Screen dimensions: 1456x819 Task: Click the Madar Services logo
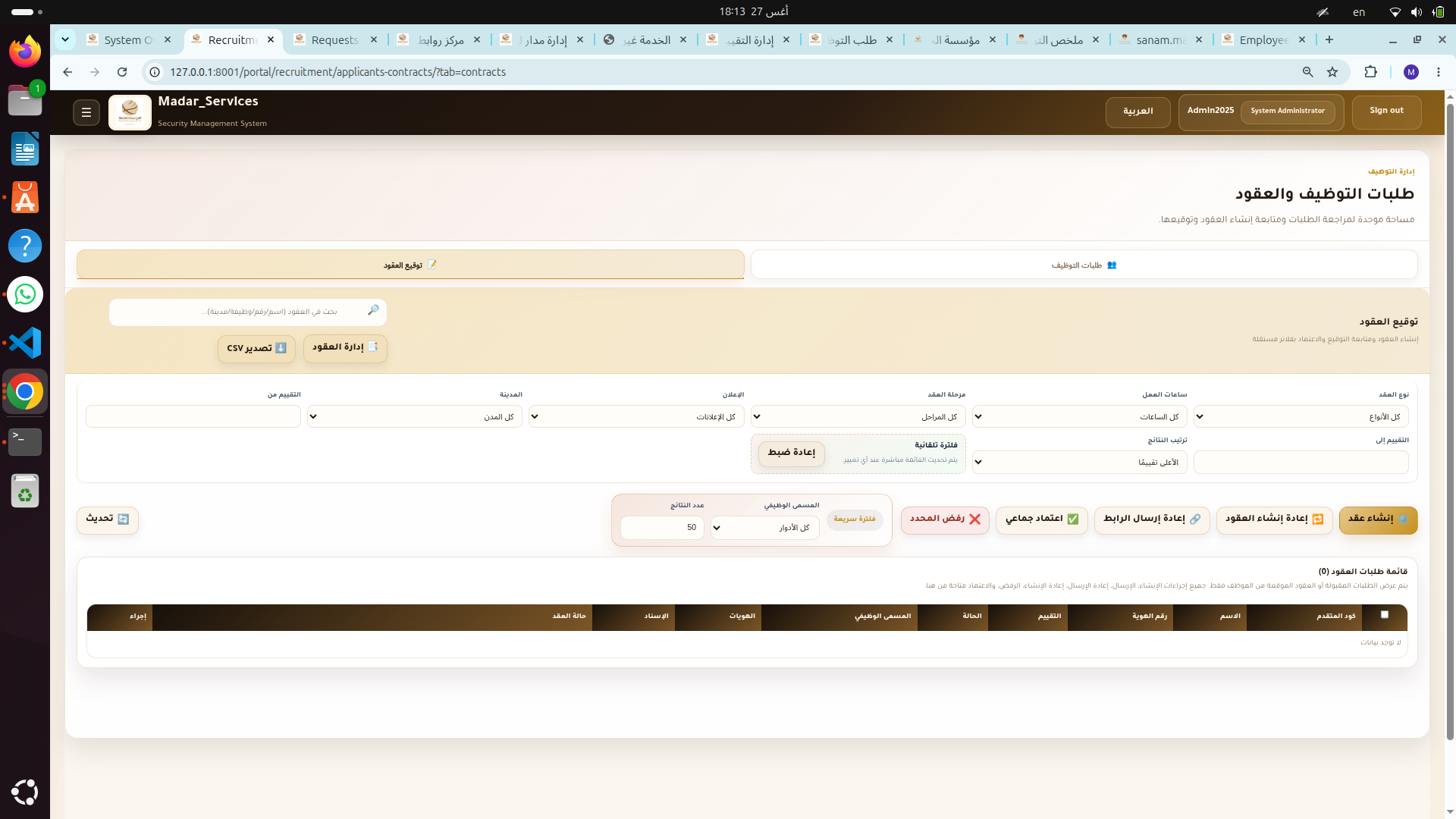coord(130,112)
